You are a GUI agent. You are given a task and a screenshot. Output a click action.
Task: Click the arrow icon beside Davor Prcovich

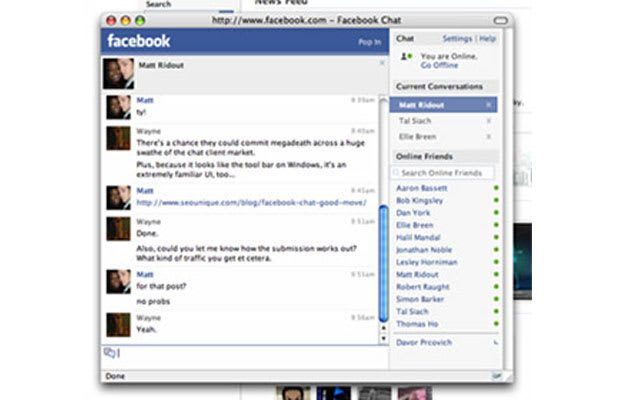tap(496, 343)
